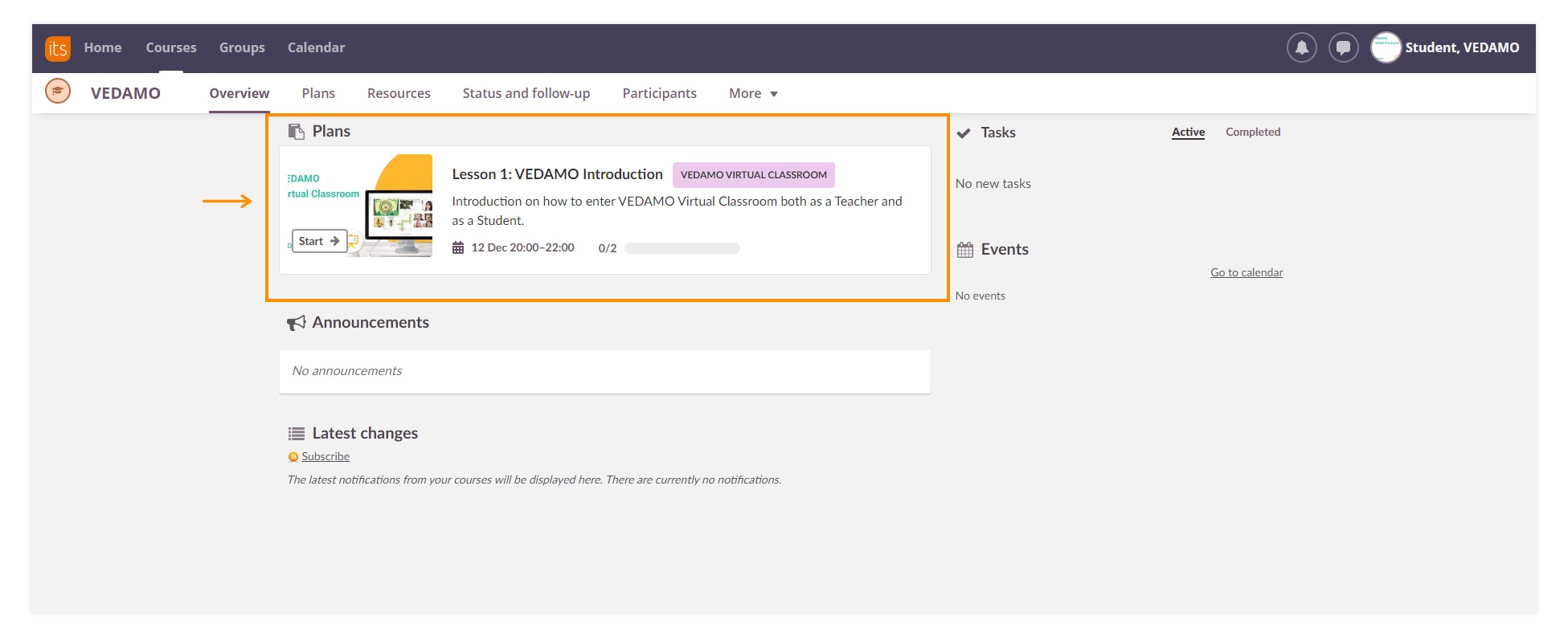
Task: Click the latest notifications info text
Action: 534,480
